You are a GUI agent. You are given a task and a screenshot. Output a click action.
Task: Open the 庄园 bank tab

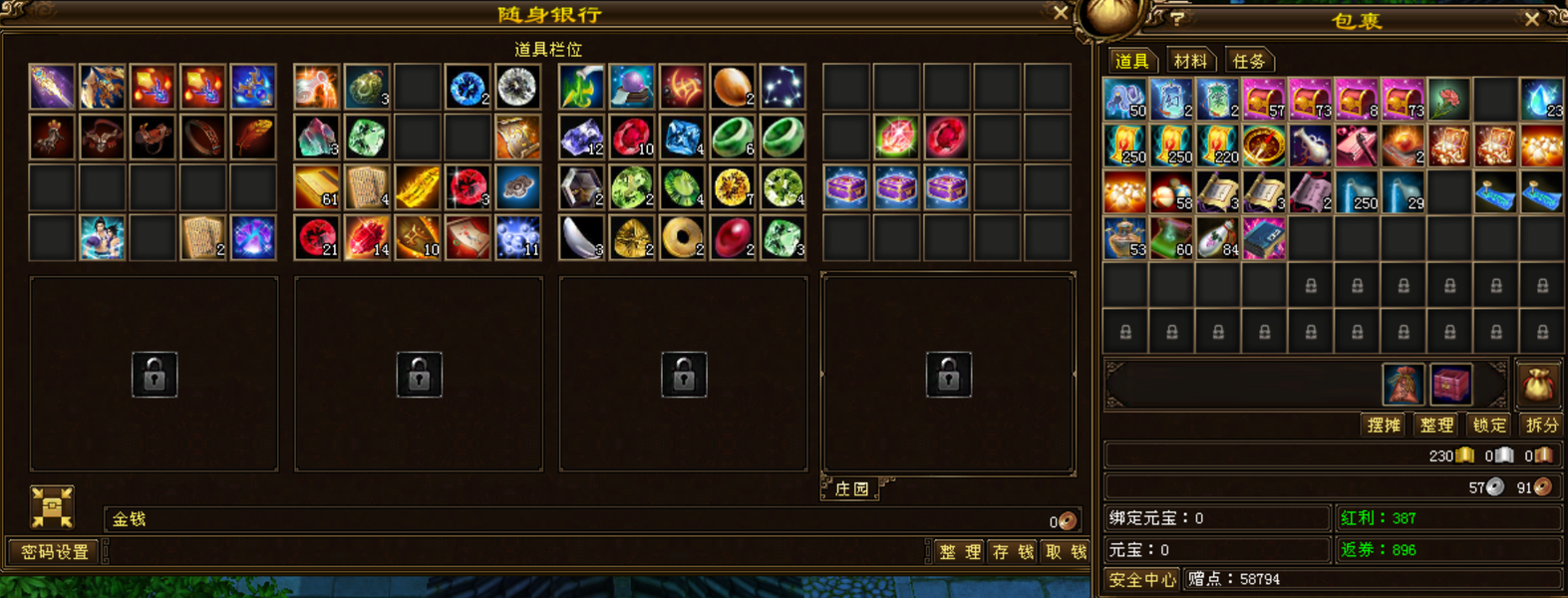tap(851, 488)
